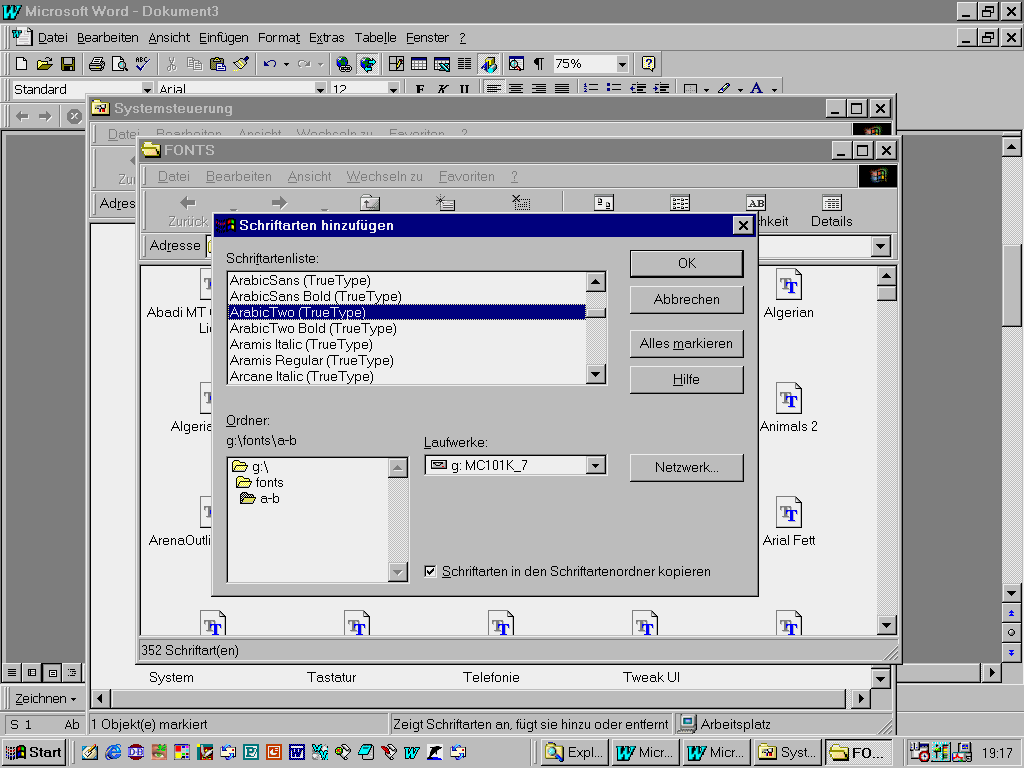Select Aramis Regular (TrueType) in list

[x=406, y=360]
